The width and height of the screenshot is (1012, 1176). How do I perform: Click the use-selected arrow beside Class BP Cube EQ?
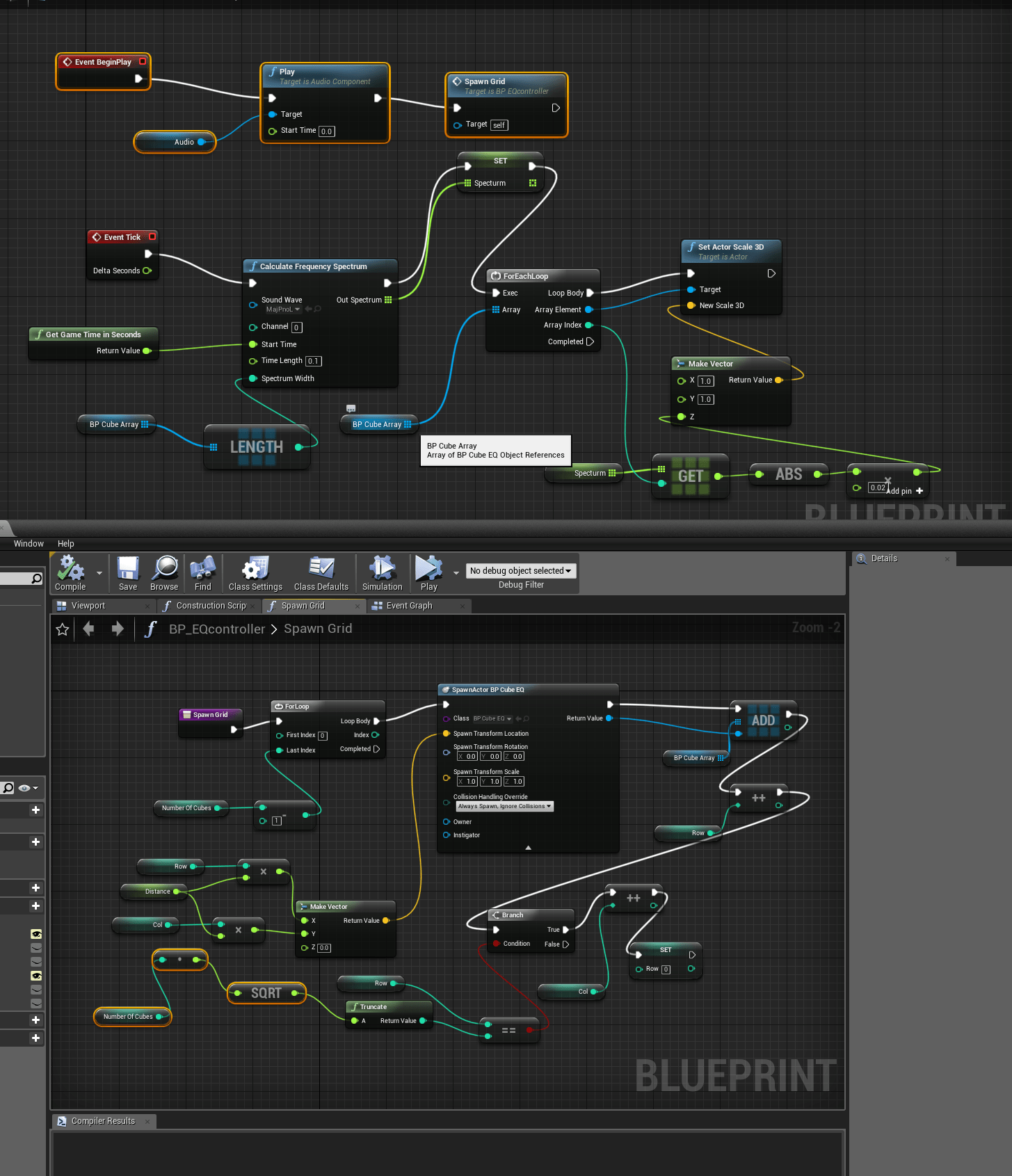(x=518, y=718)
